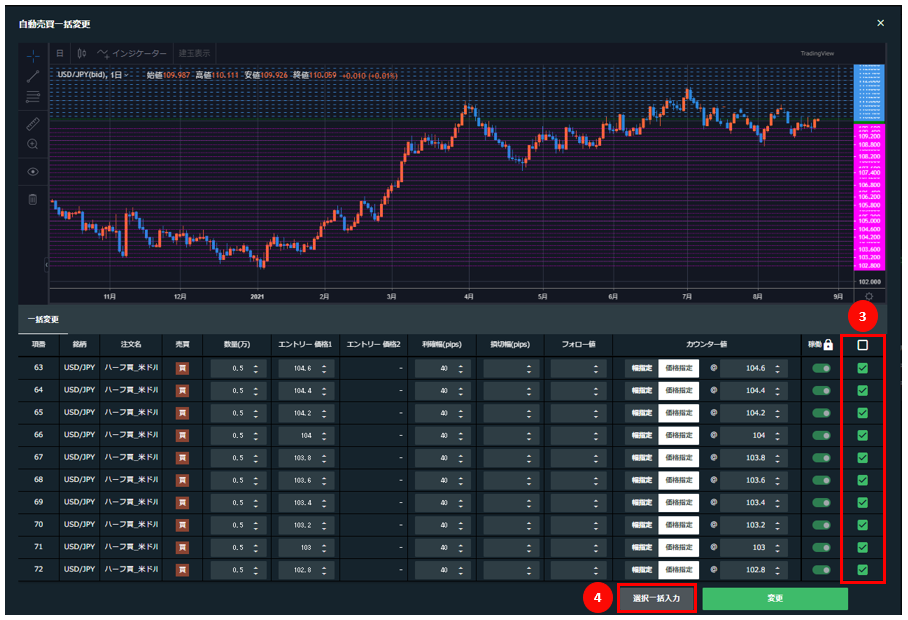Select 価格指定 for row 72 counter value

pyautogui.click(x=679, y=570)
